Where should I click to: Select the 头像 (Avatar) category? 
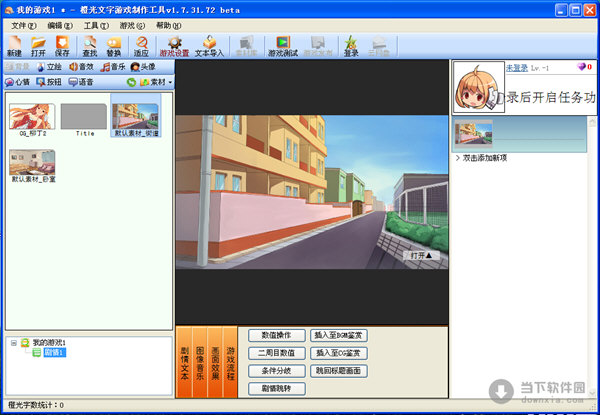143,67
